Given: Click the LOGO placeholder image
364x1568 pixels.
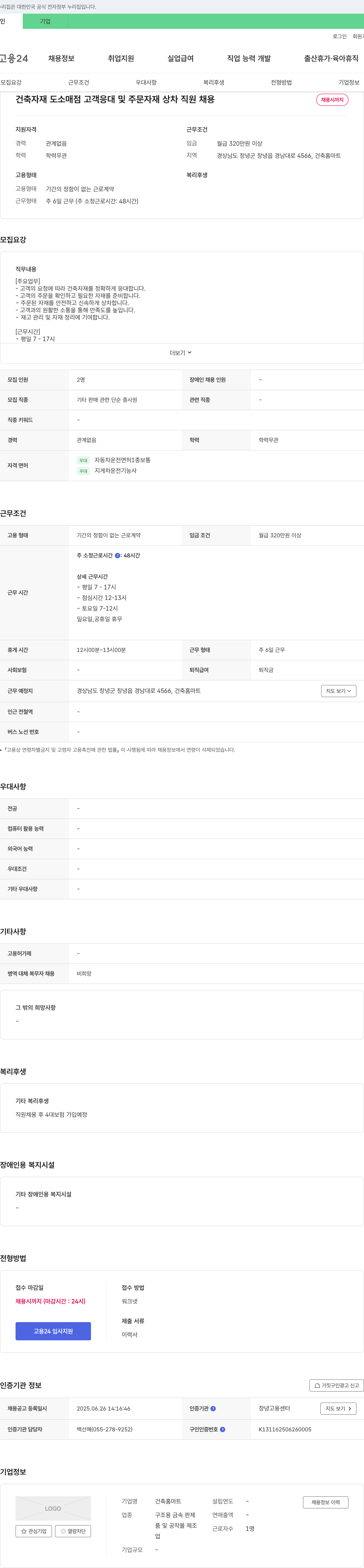Looking at the screenshot, I should (x=53, y=1508).
